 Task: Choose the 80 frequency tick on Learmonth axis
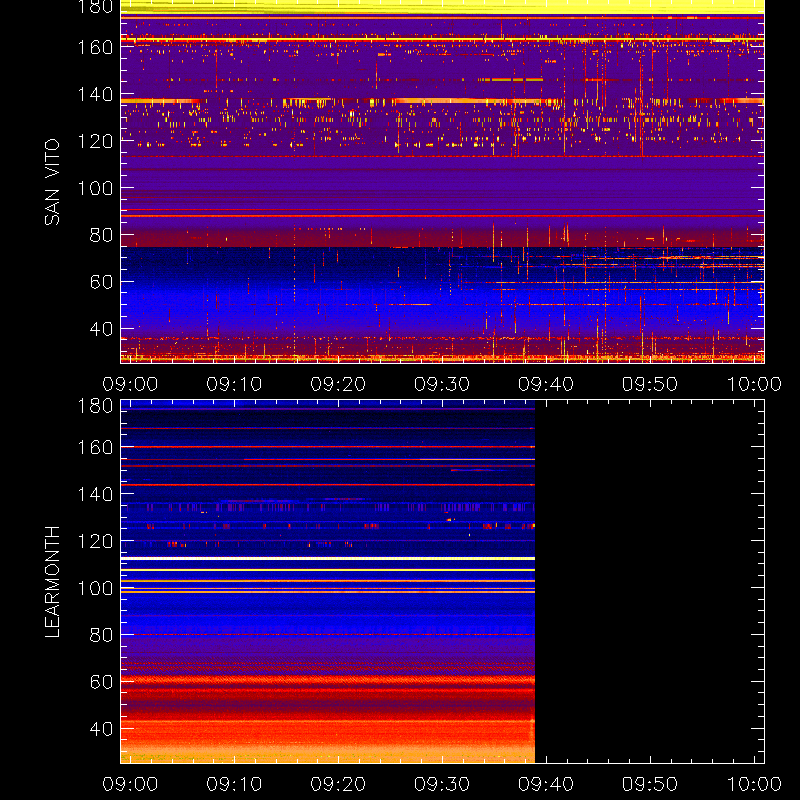point(102,635)
